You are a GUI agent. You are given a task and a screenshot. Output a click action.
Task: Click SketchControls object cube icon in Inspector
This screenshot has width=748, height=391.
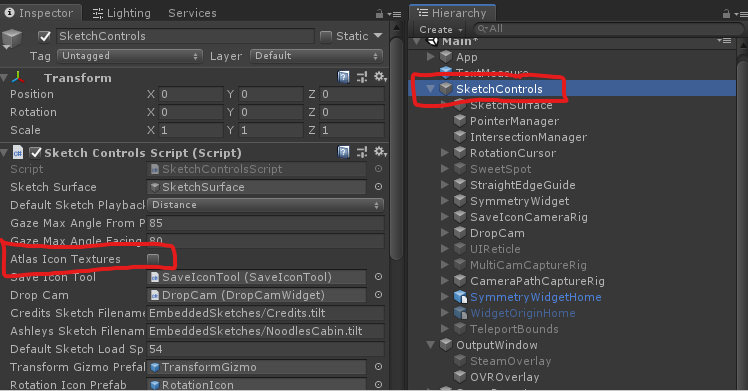coord(12,38)
